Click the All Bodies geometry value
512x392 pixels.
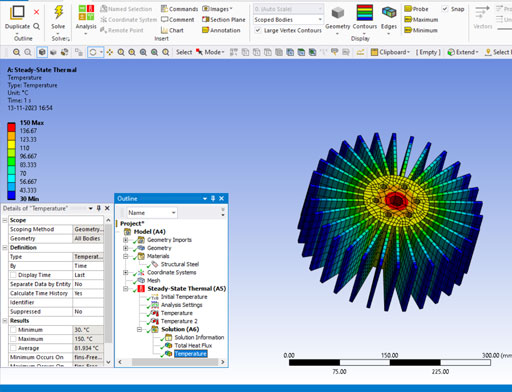[x=88, y=239]
